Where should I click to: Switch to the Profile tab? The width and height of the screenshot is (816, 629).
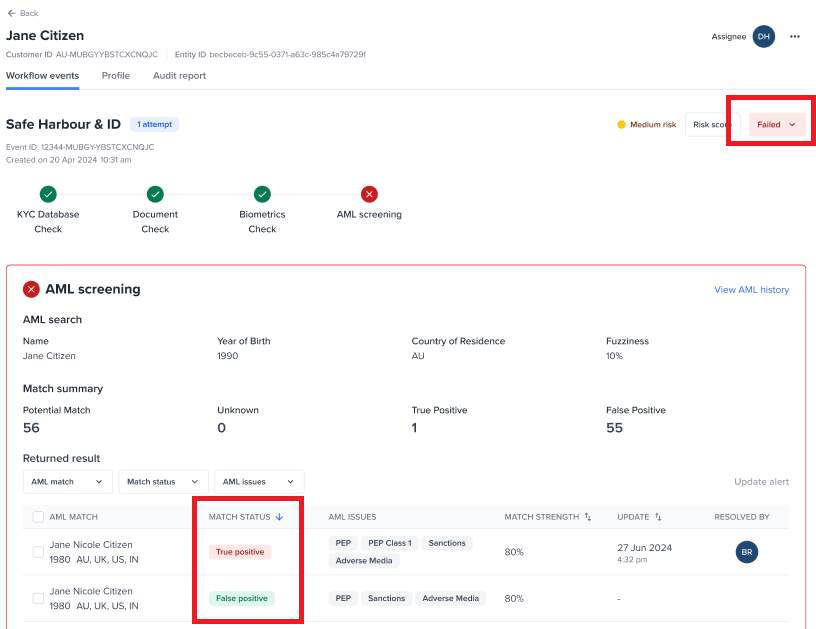116,75
